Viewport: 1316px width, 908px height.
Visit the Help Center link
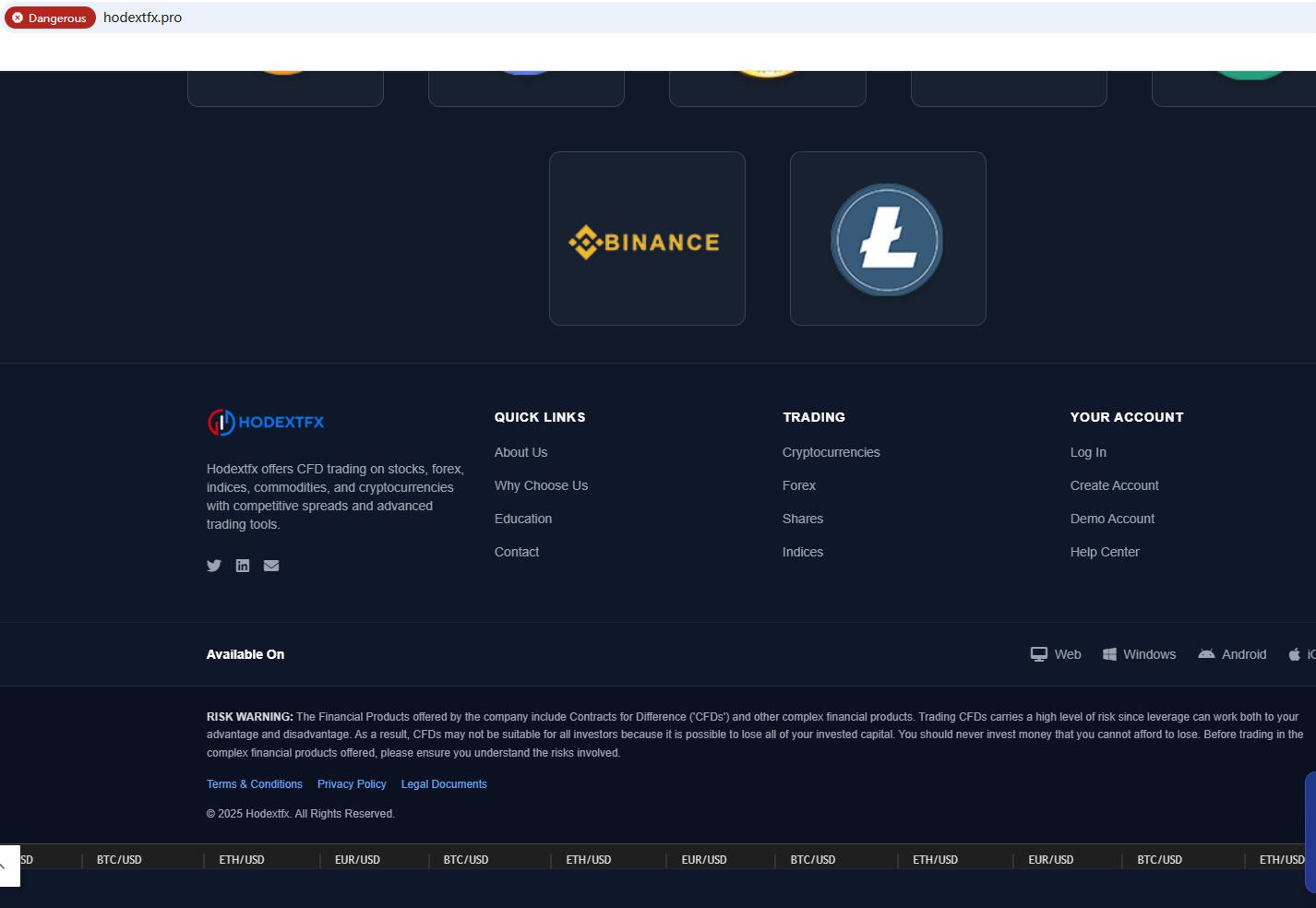click(x=1105, y=552)
